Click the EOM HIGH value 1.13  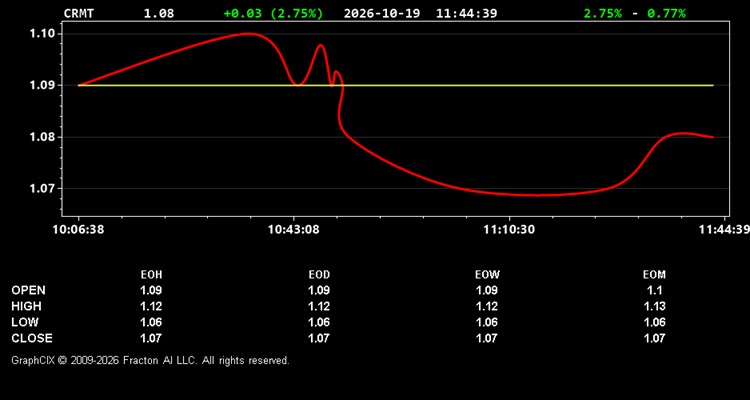(x=654, y=306)
